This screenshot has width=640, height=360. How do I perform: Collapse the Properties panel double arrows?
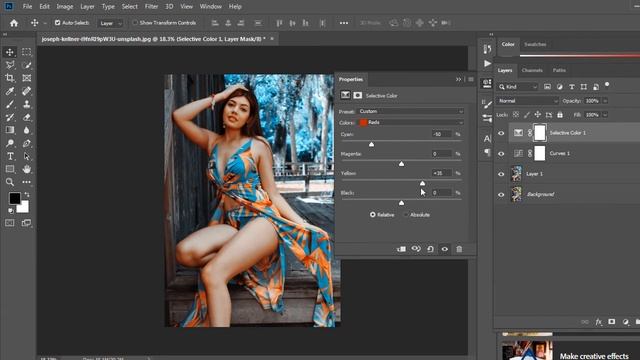(x=458, y=79)
